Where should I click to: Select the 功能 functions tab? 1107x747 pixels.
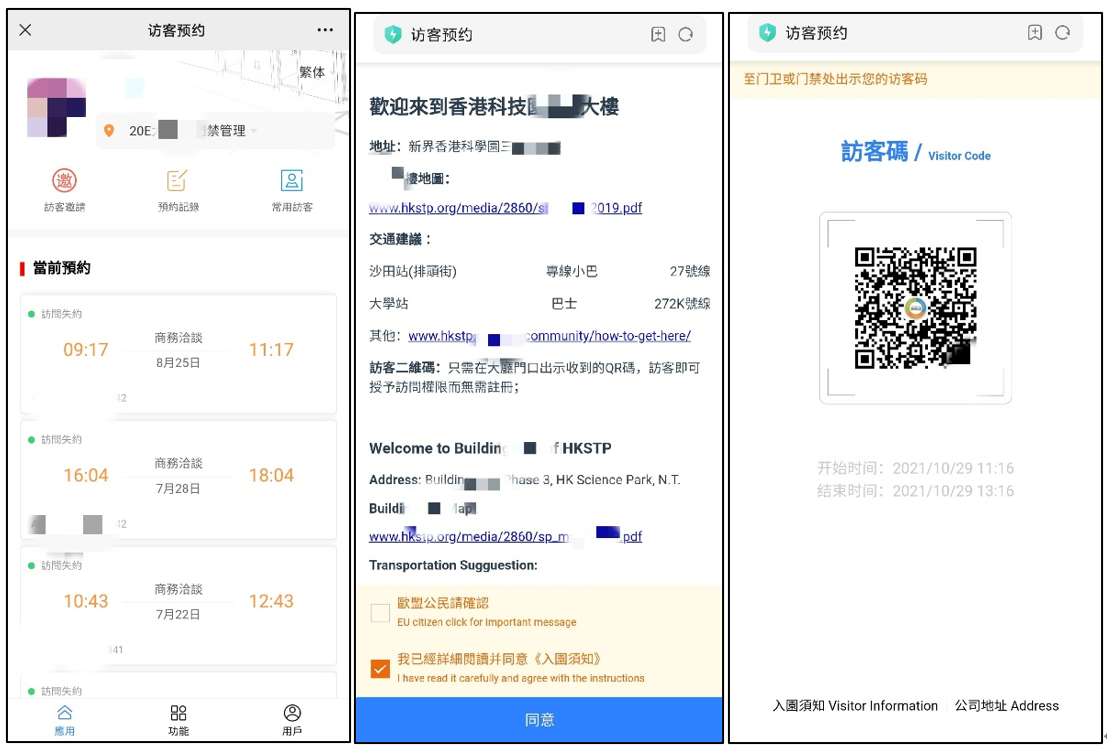178,719
